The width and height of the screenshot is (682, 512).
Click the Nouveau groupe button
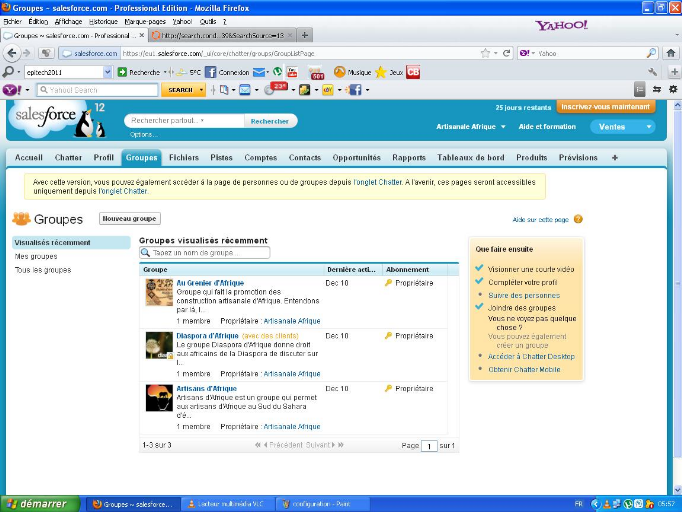point(130,218)
